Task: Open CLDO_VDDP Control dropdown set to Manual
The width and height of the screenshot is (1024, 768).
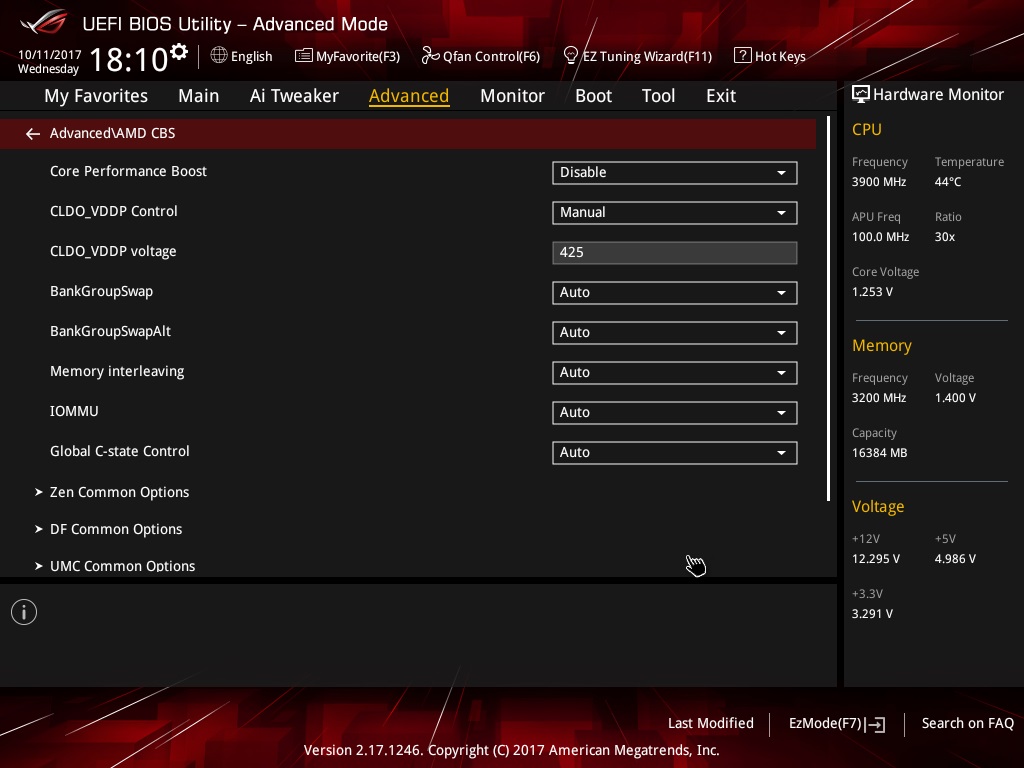Action: pyautogui.click(x=675, y=212)
